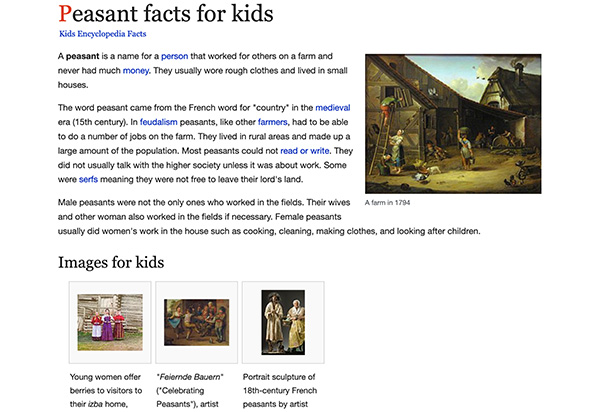Click the 'farmers' hyperlink
Screen dimensions: 600x412
(272, 122)
